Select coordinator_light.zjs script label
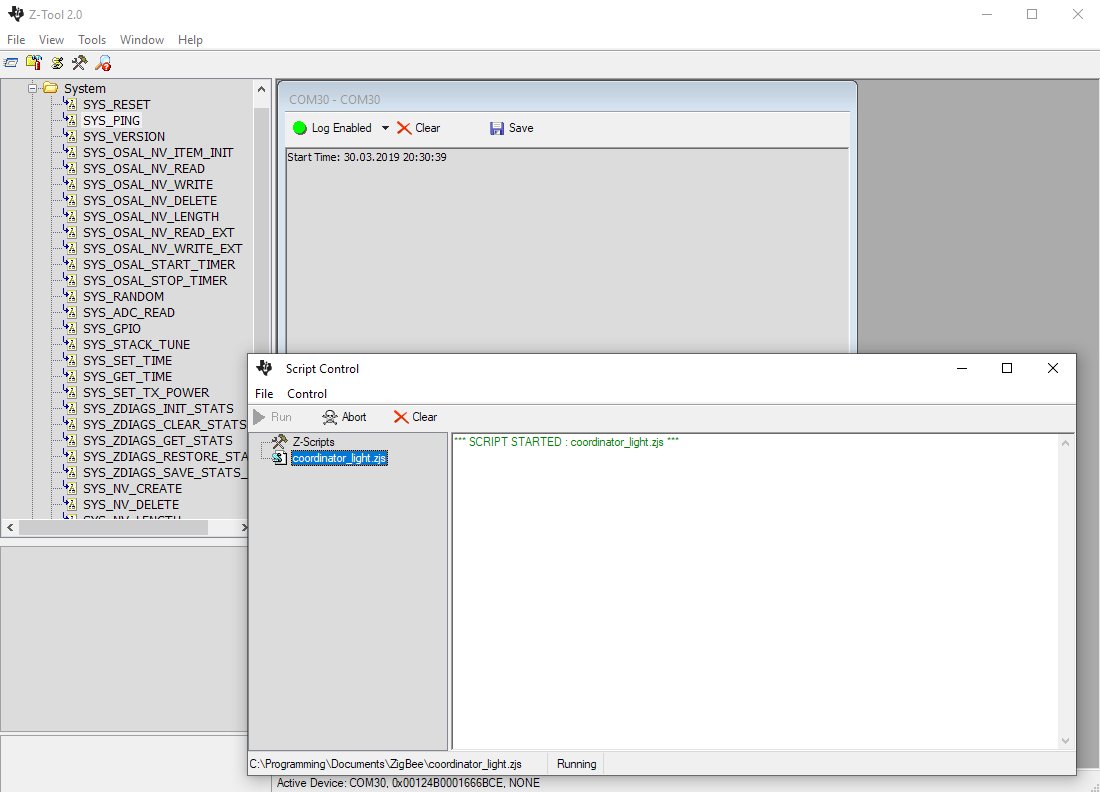 pos(340,458)
